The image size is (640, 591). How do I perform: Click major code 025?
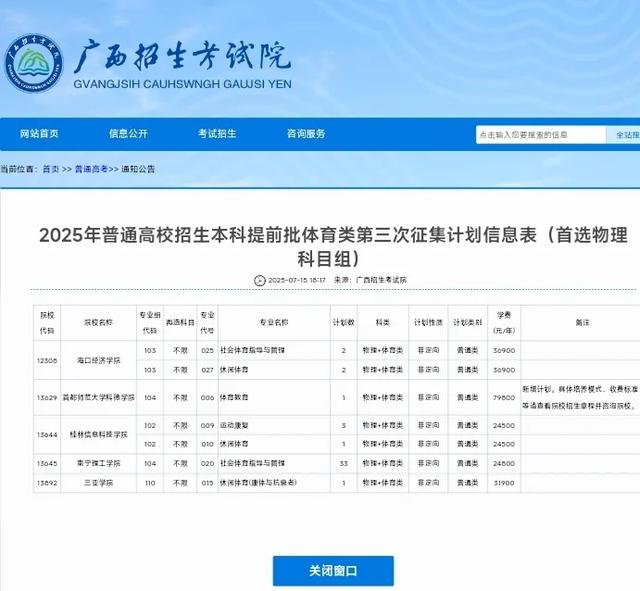coord(207,350)
